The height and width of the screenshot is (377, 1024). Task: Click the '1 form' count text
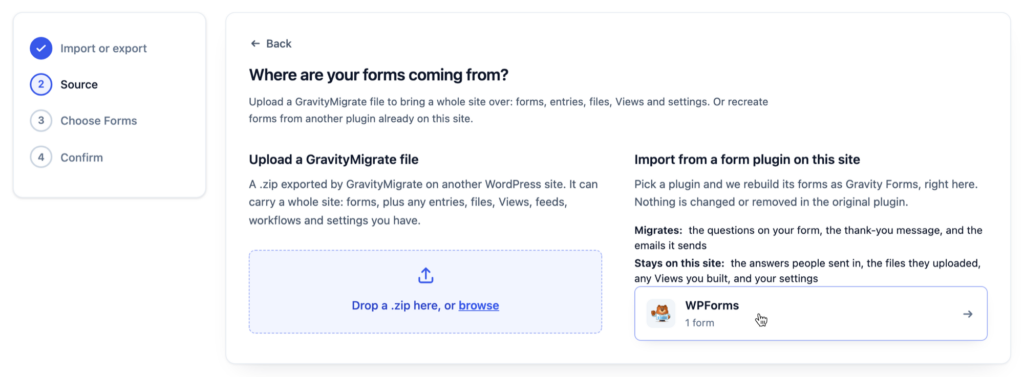699,323
